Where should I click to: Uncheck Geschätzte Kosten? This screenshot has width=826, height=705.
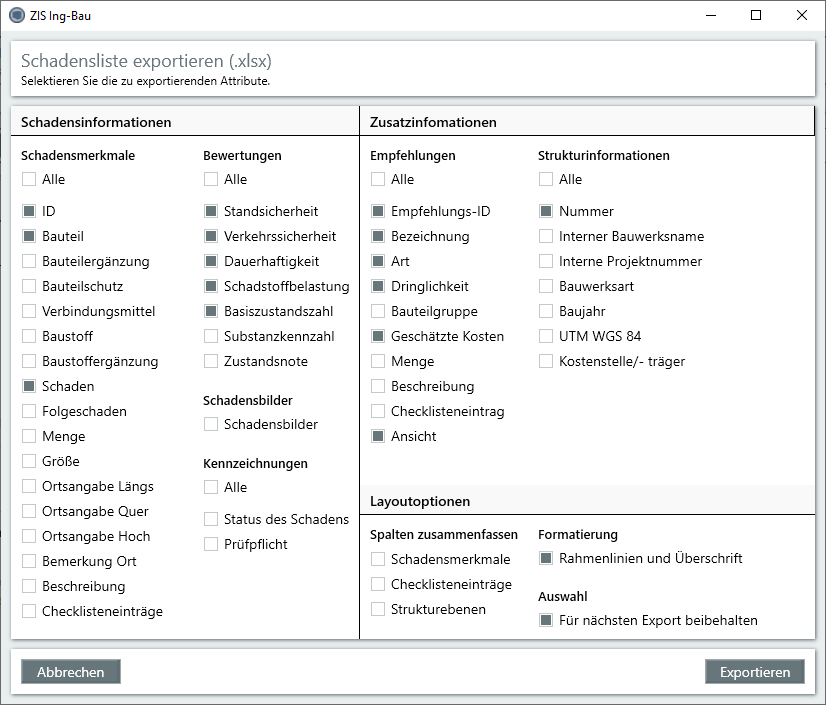coord(378,336)
